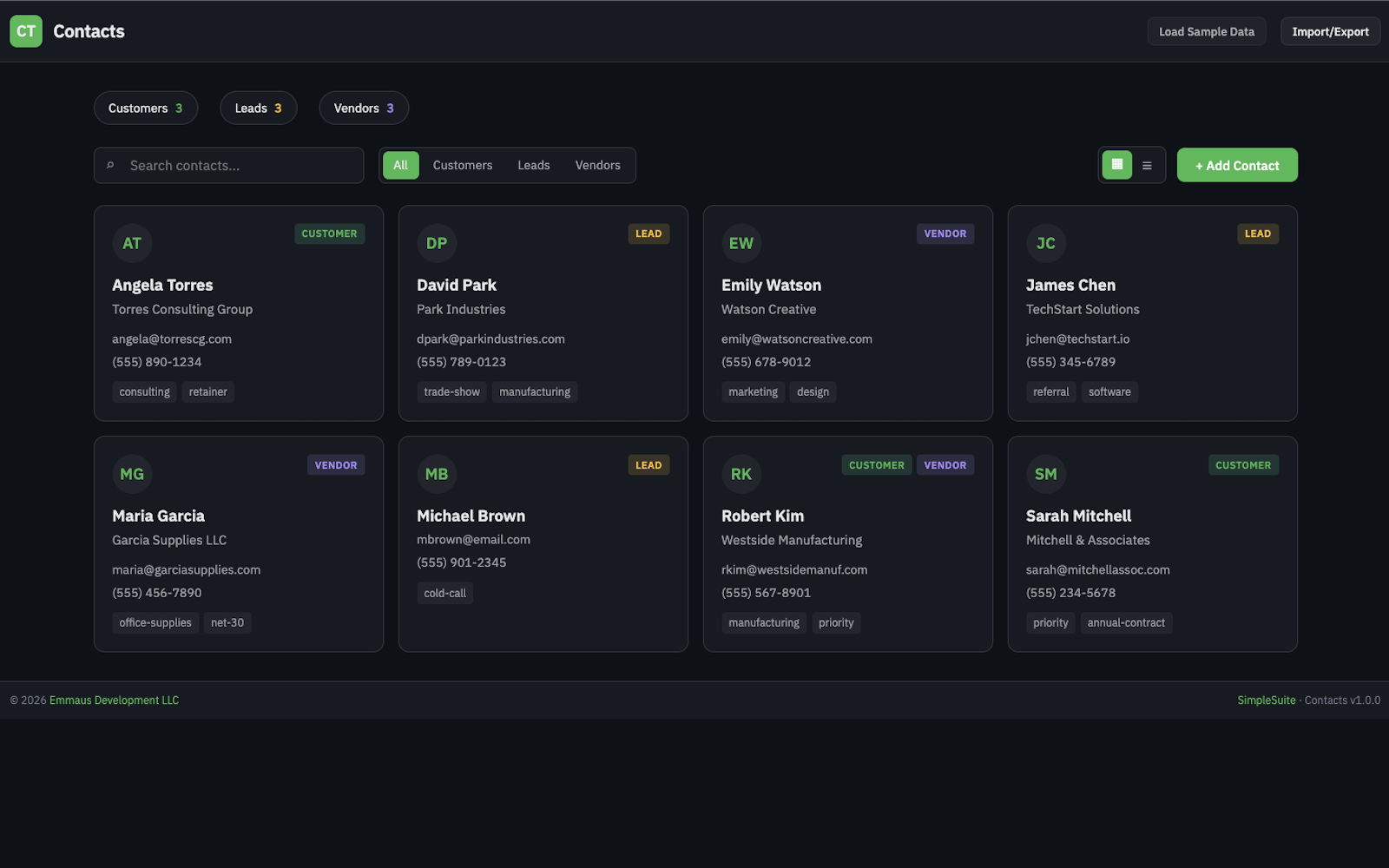The image size is (1389, 868).
Task: Open the Import/Export menu
Action: (x=1330, y=31)
